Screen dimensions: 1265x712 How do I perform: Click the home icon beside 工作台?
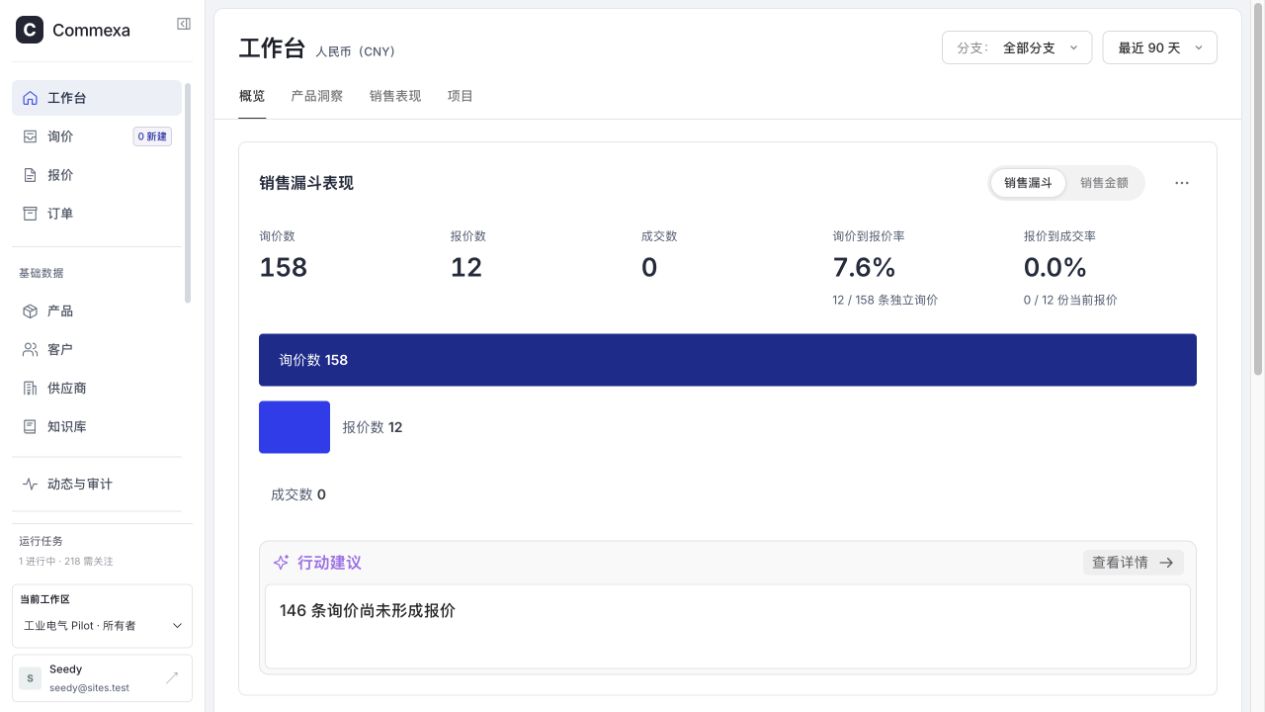pos(30,98)
